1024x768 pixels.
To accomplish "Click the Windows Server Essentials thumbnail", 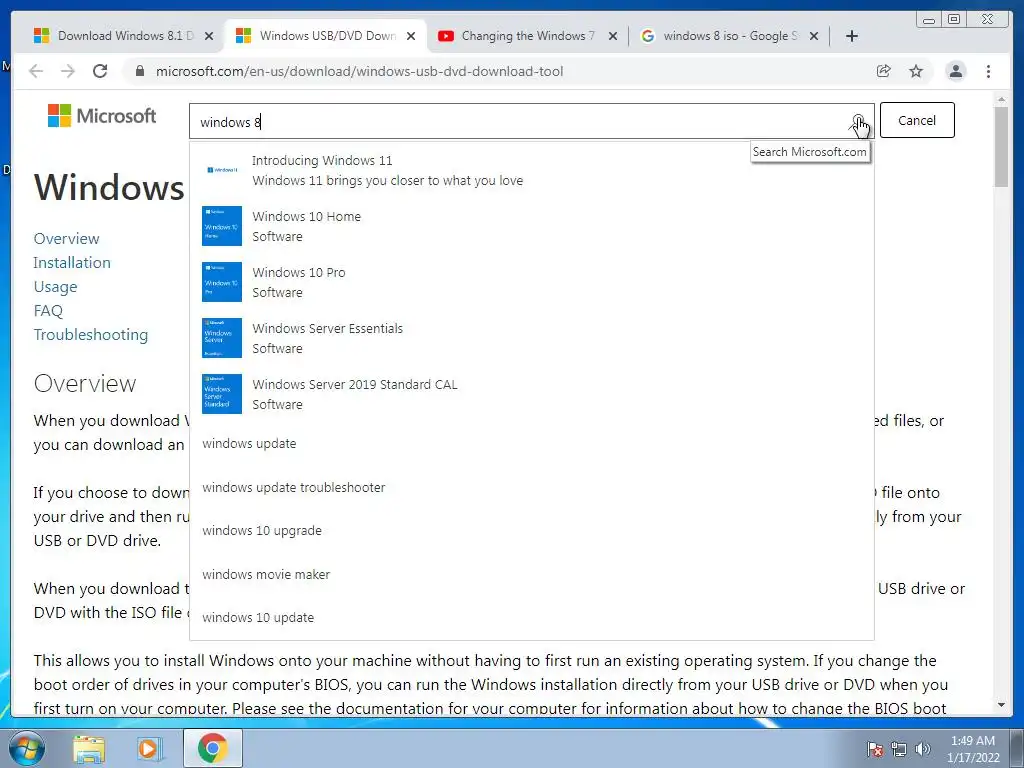I will pyautogui.click(x=222, y=338).
